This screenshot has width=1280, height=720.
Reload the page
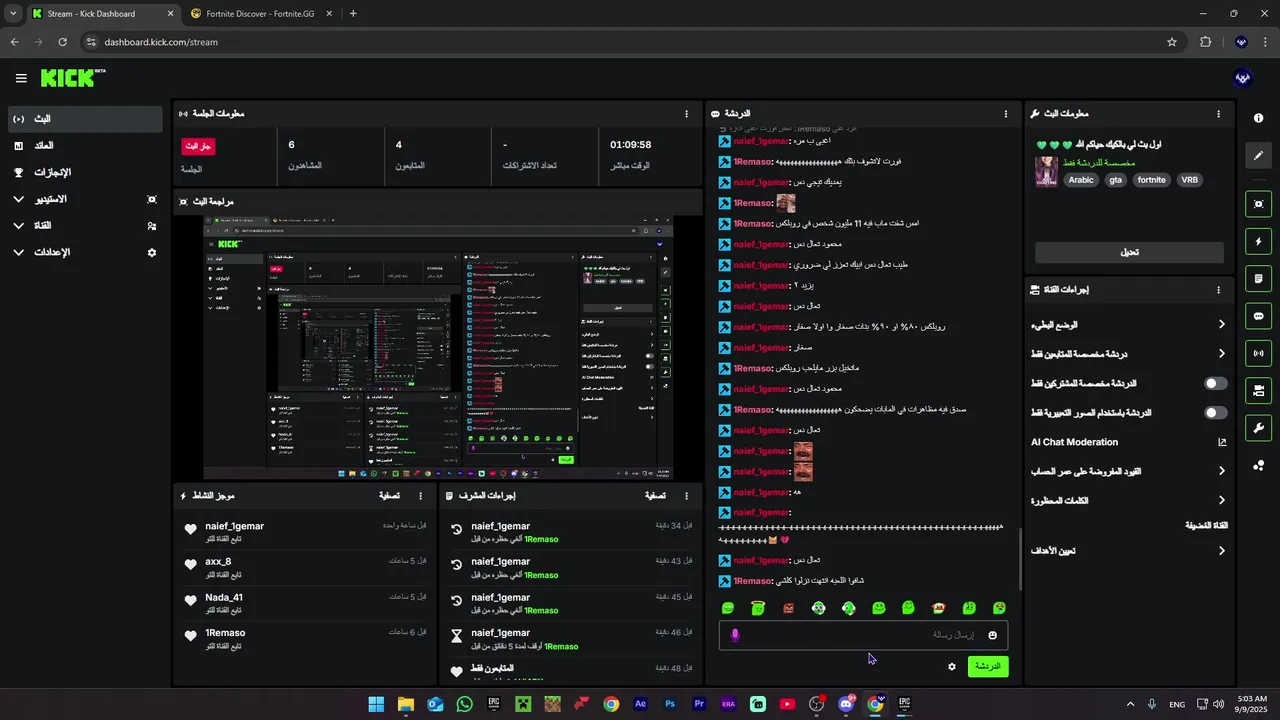[x=62, y=42]
